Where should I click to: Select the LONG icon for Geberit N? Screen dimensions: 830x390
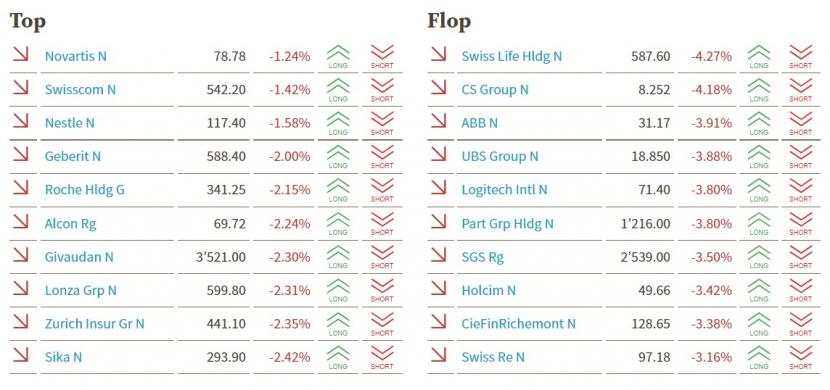point(338,157)
